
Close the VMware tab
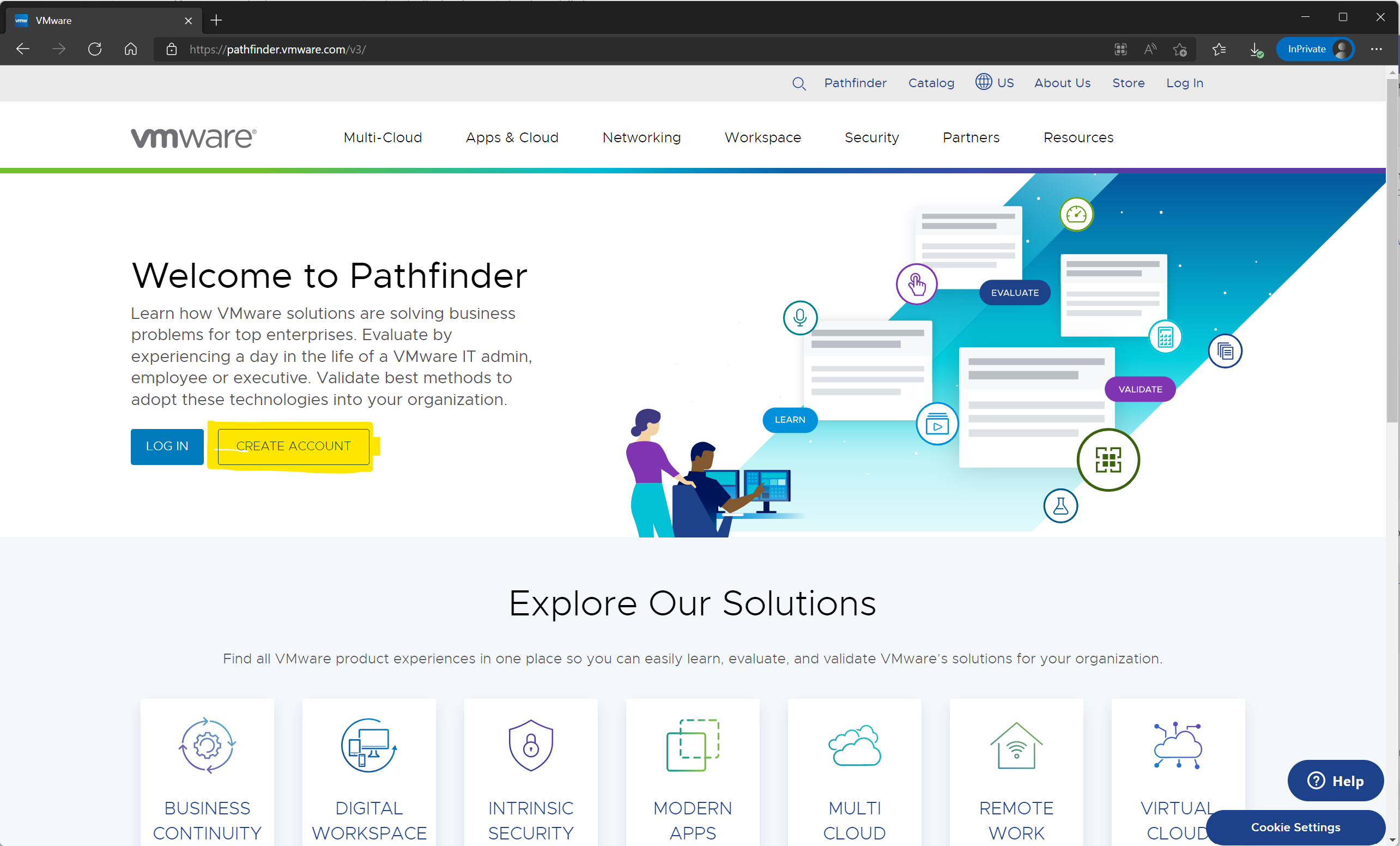click(x=189, y=21)
